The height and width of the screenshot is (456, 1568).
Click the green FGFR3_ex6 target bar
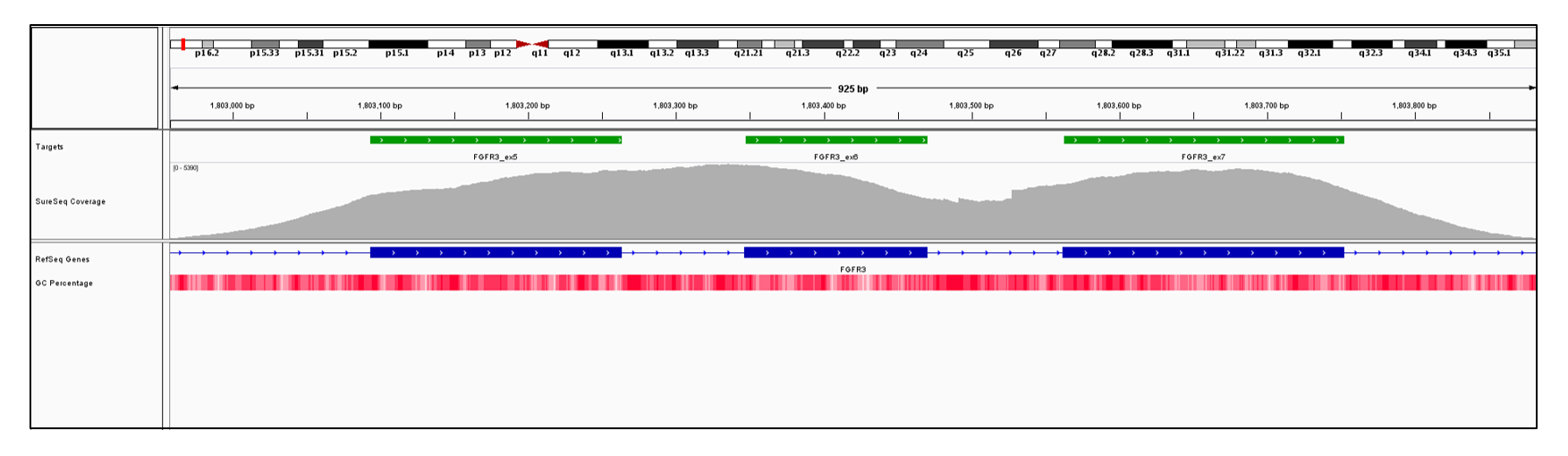pyautogui.click(x=836, y=139)
